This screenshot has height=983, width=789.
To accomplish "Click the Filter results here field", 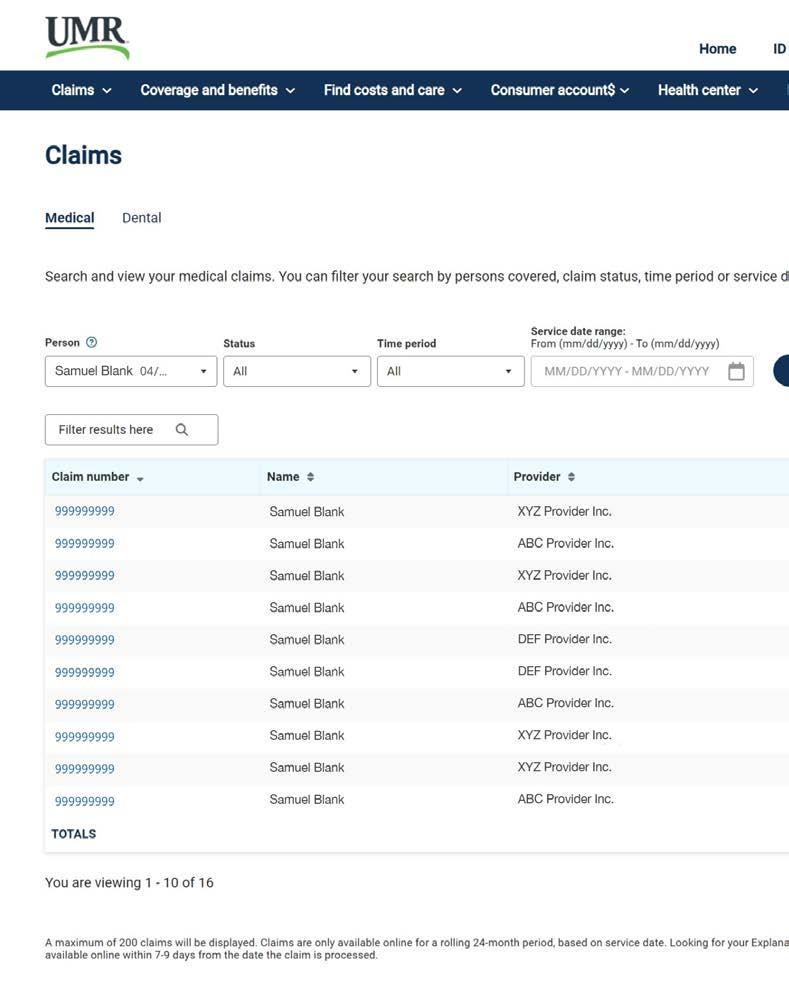I will 132,429.
